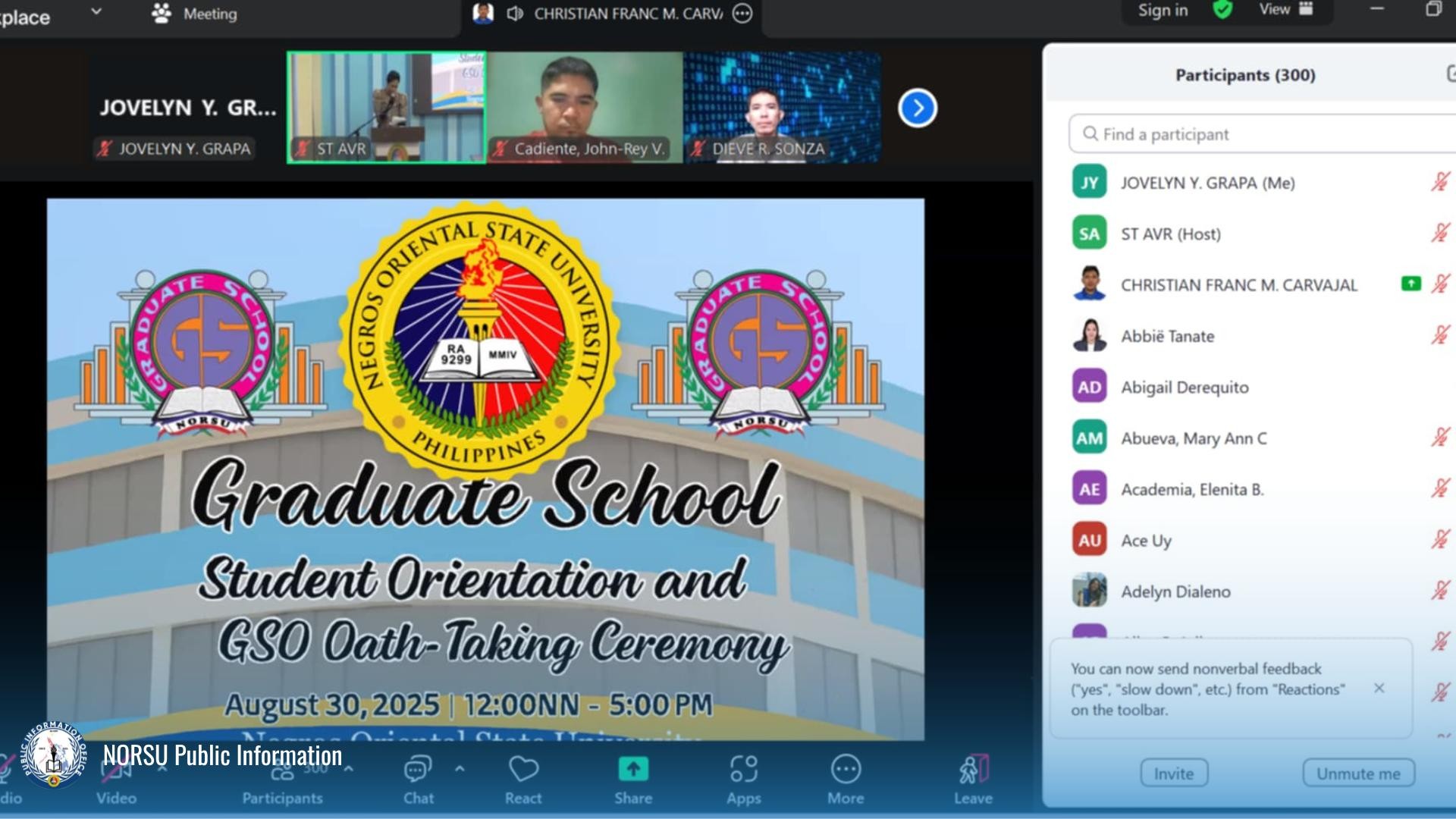The height and width of the screenshot is (819, 1456).
Task: Dismiss the nonverbal feedback notification
Action: click(x=1379, y=688)
